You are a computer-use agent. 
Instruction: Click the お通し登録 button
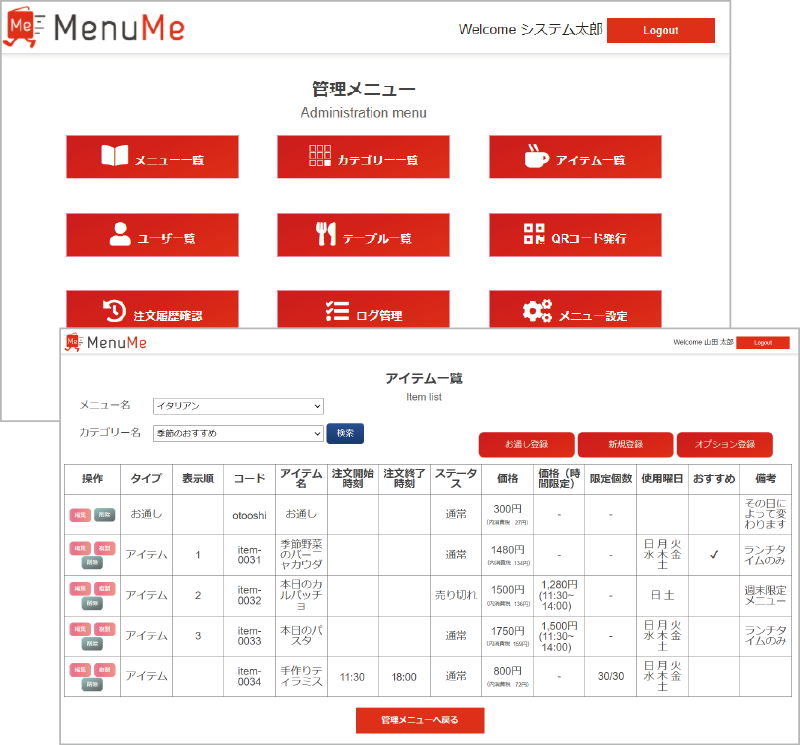527,444
